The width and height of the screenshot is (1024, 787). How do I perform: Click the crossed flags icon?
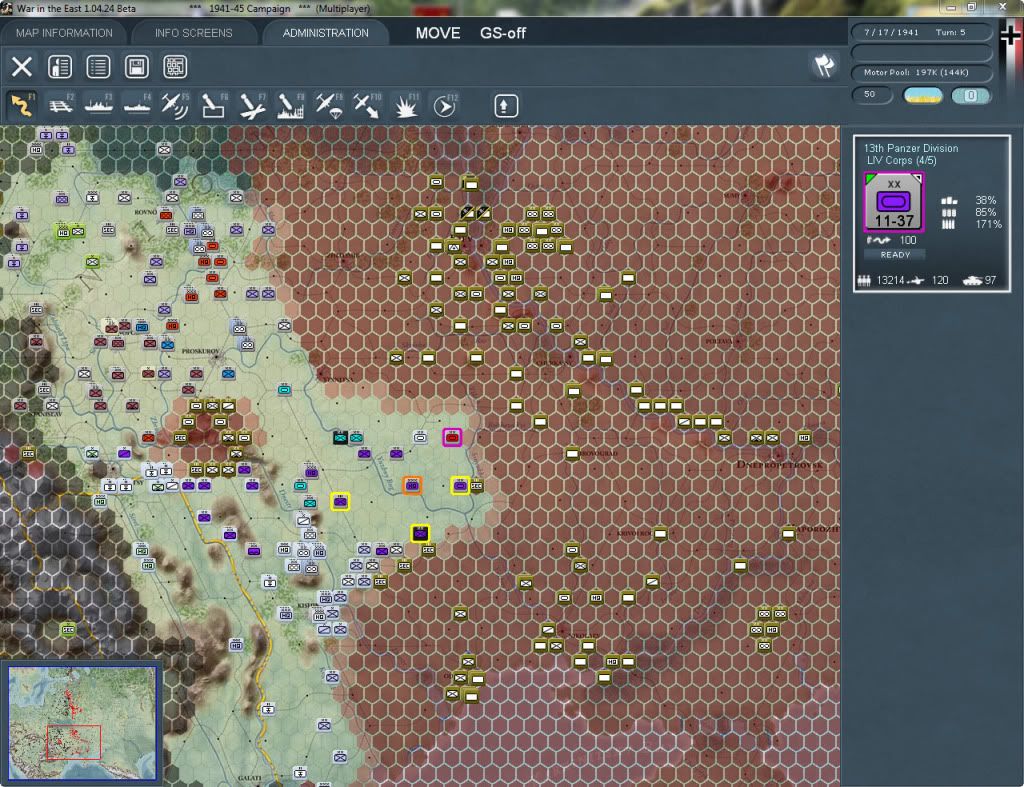(x=824, y=65)
